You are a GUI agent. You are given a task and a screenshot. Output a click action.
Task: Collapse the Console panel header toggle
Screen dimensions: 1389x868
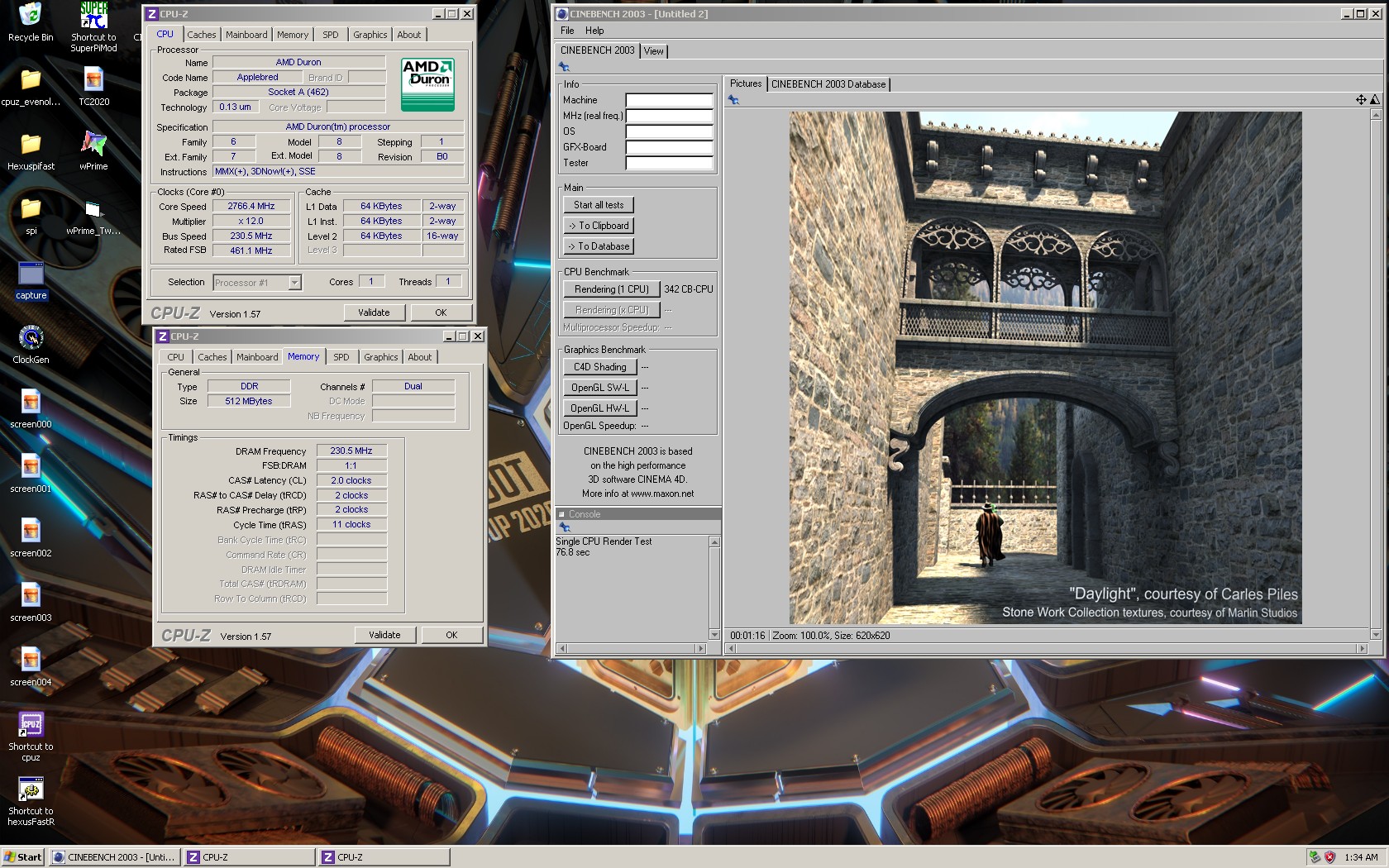pos(562,514)
